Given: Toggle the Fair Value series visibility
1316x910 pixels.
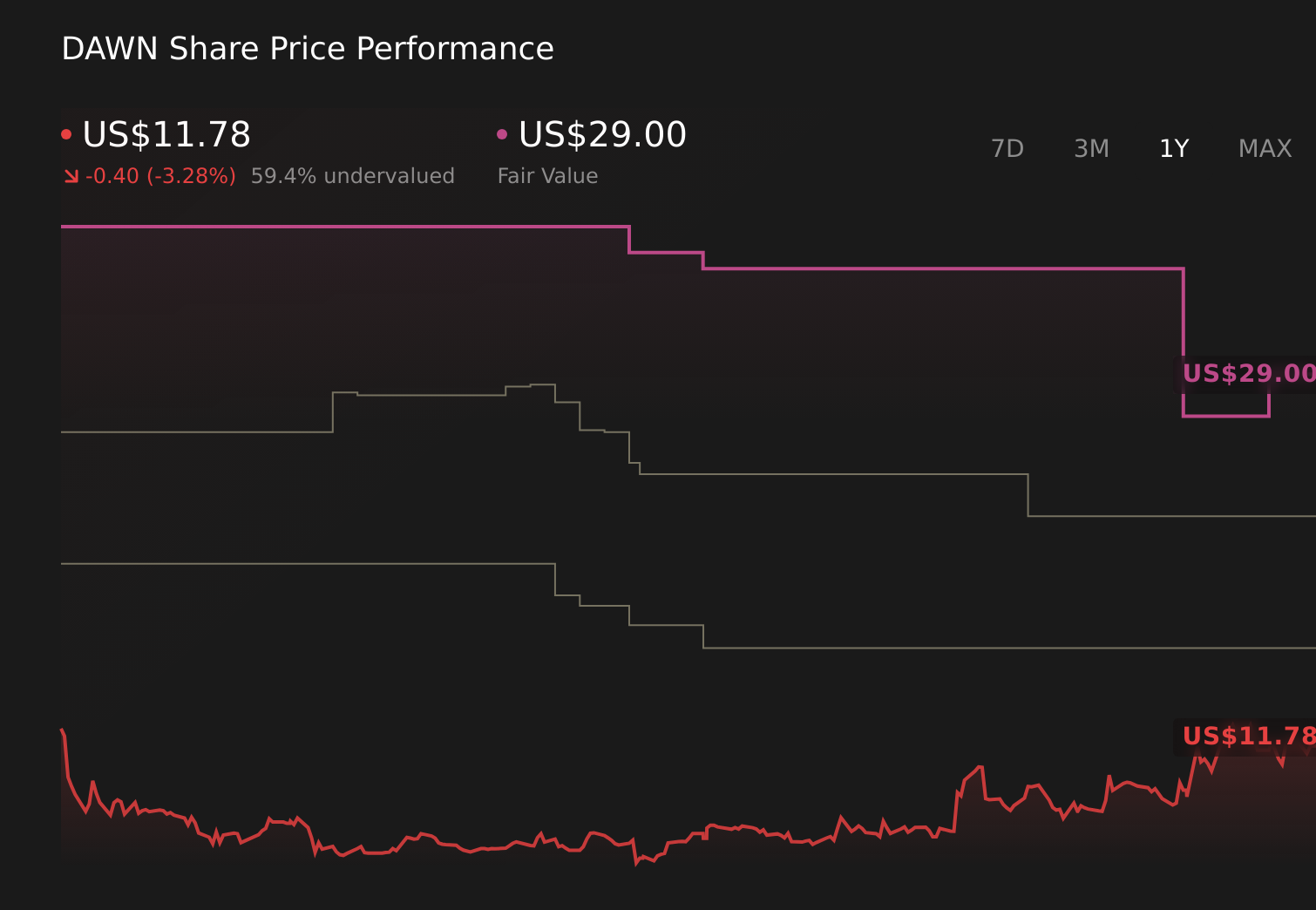Looking at the screenshot, I should 601,134.
